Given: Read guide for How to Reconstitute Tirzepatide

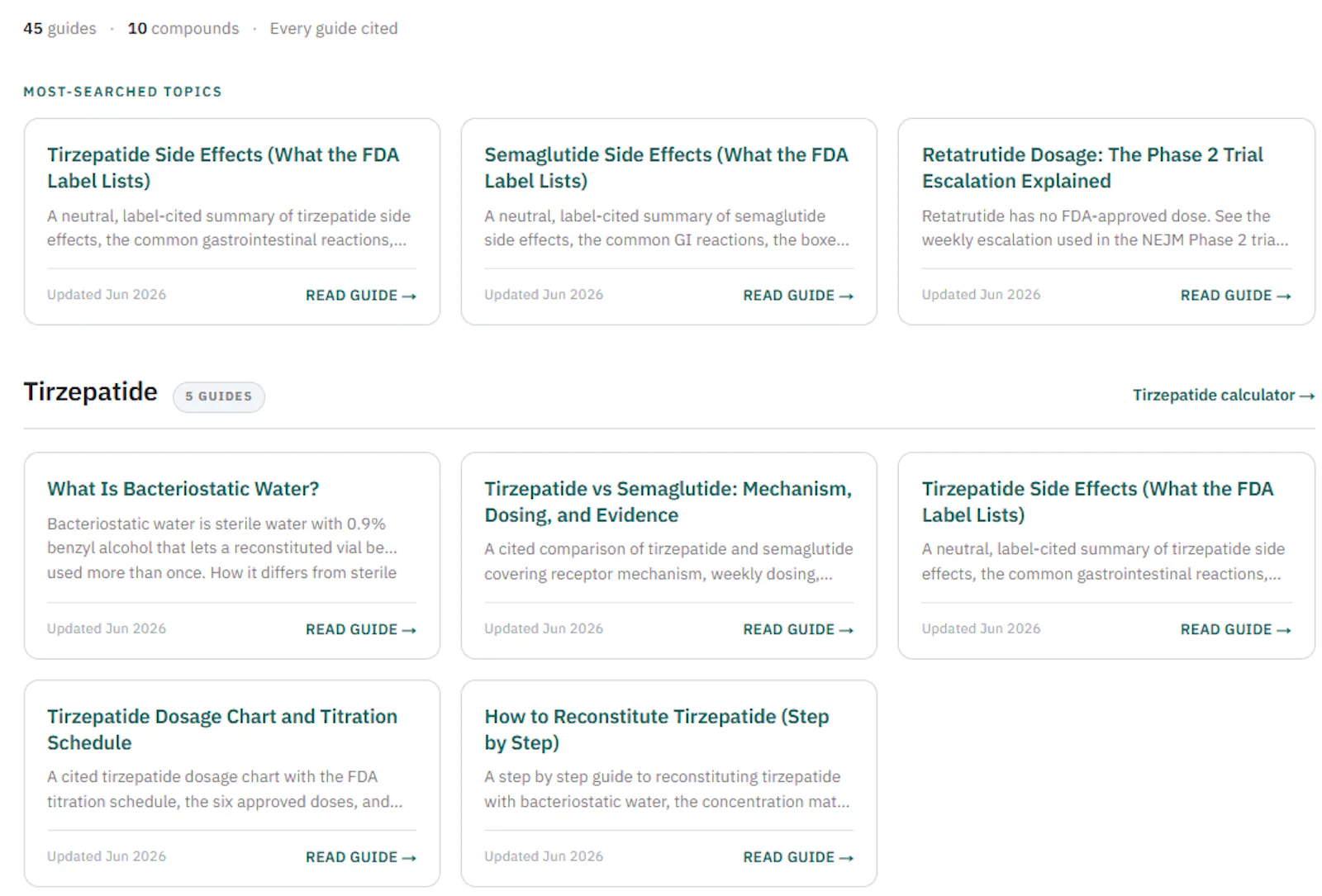Looking at the screenshot, I should coord(797,857).
